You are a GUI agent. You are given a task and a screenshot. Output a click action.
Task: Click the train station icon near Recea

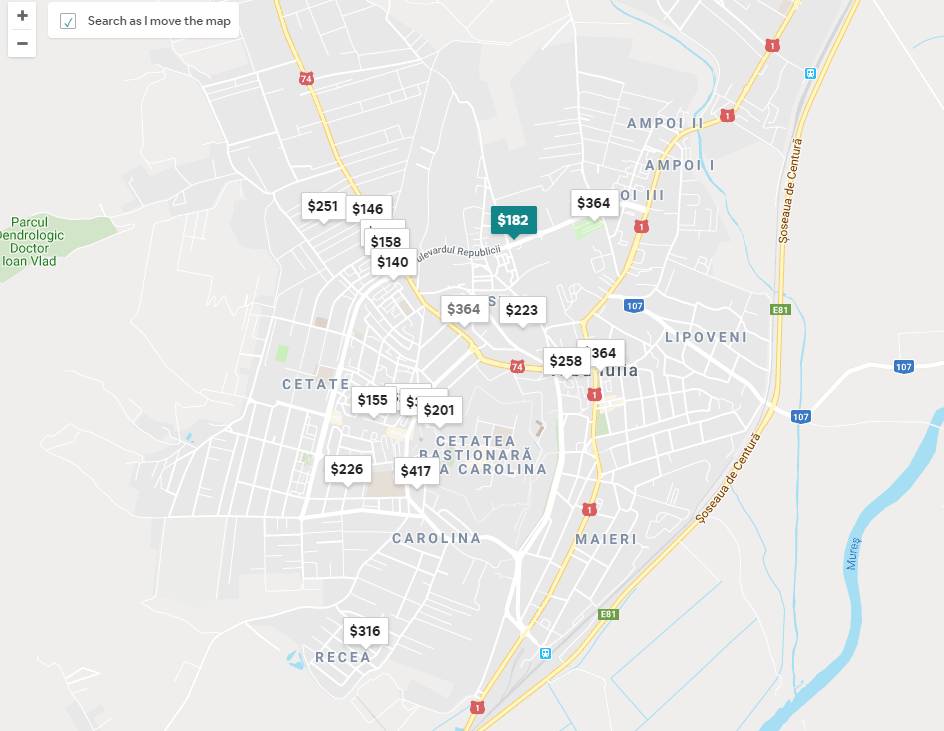click(x=545, y=653)
